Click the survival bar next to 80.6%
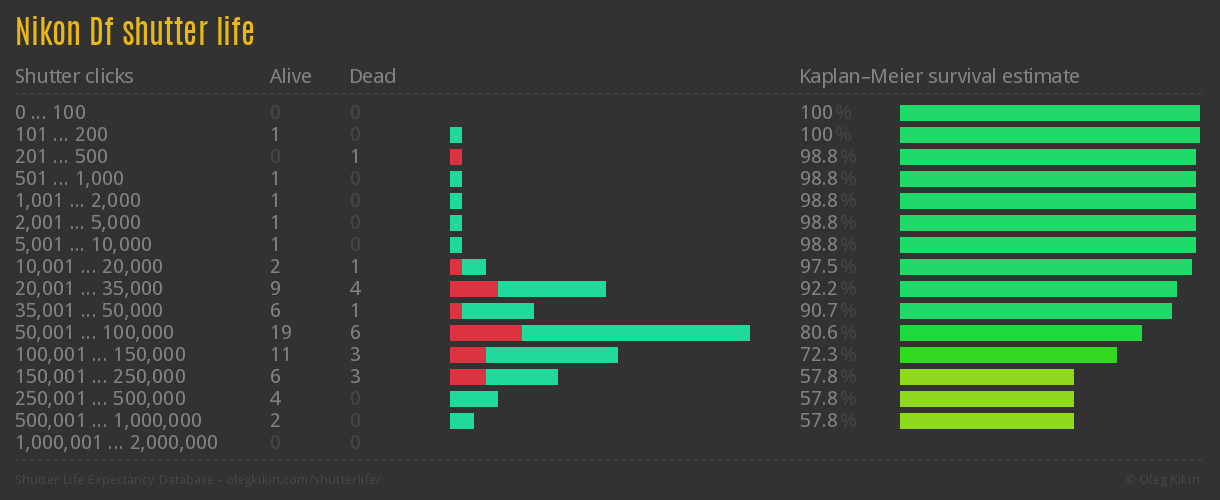 point(1020,333)
